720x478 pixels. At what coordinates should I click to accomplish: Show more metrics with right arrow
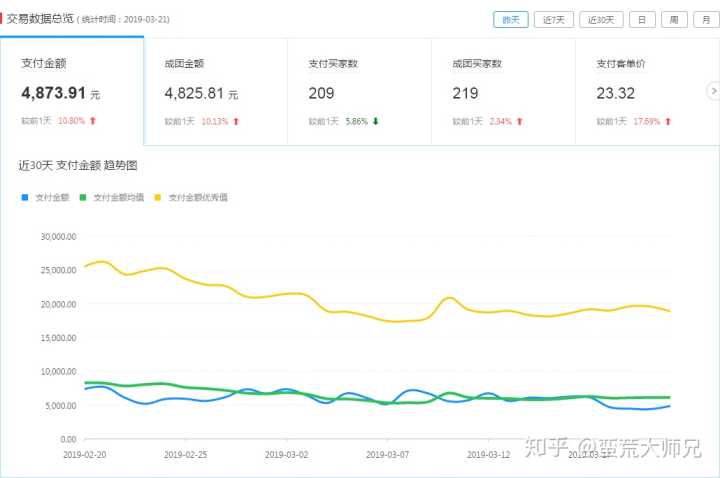click(x=713, y=91)
